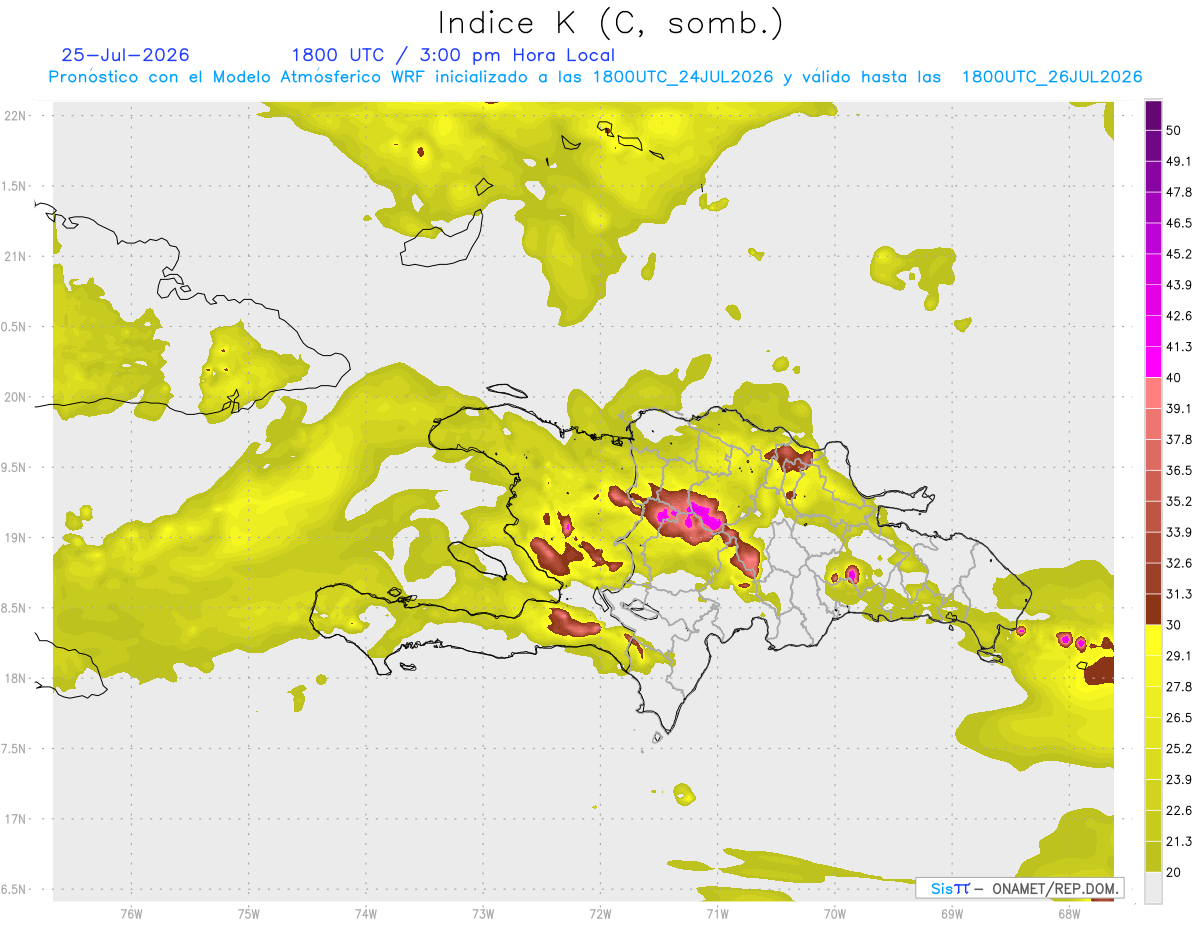Click legend value 26.5
1200x927 pixels.
(1179, 717)
